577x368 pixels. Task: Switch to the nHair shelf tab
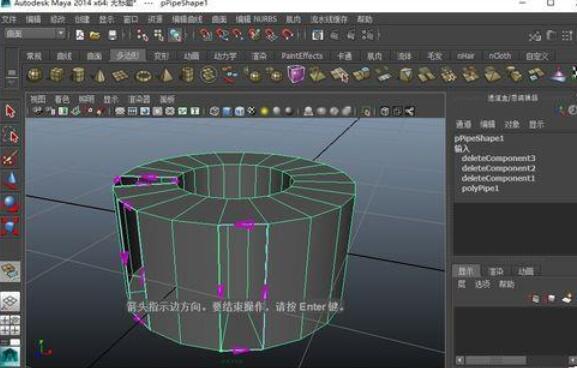click(x=465, y=56)
